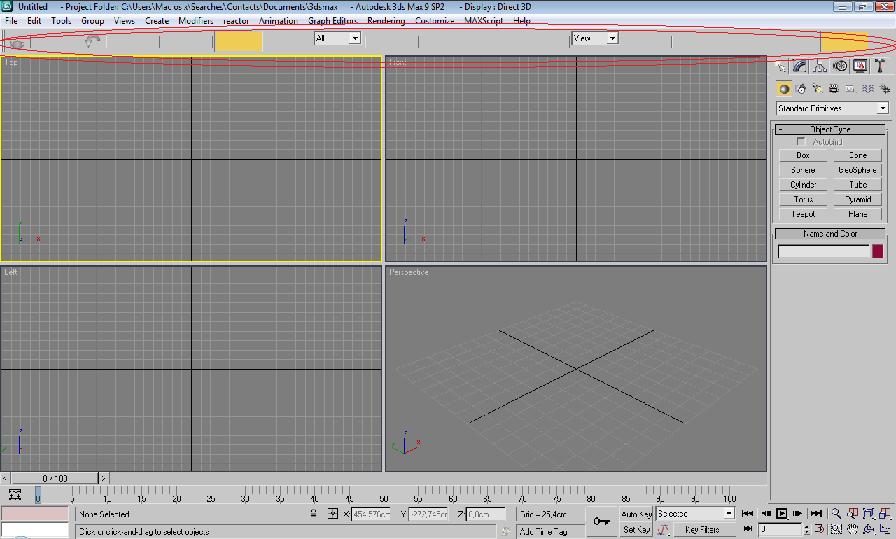Click the Sphere primitive button
Image resolution: width=896 pixels, height=539 pixels.
pyautogui.click(x=803, y=170)
